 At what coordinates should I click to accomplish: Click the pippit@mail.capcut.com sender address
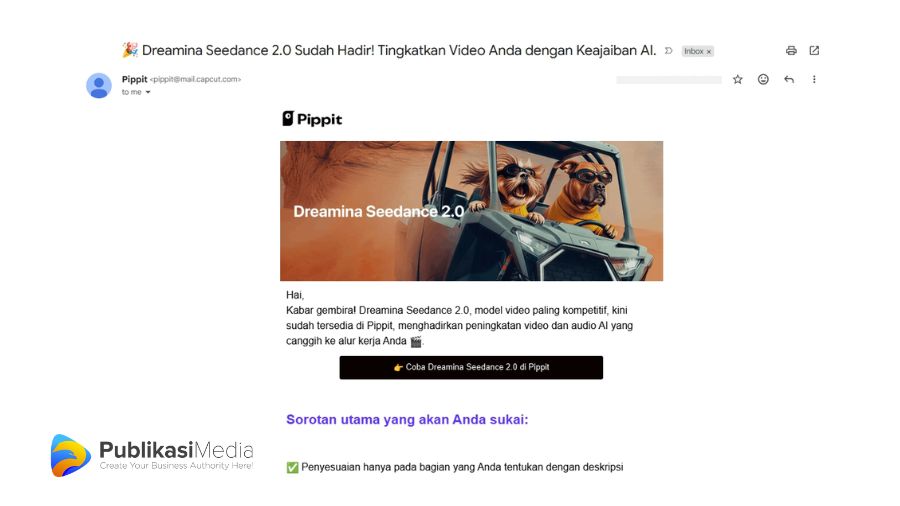[196, 79]
